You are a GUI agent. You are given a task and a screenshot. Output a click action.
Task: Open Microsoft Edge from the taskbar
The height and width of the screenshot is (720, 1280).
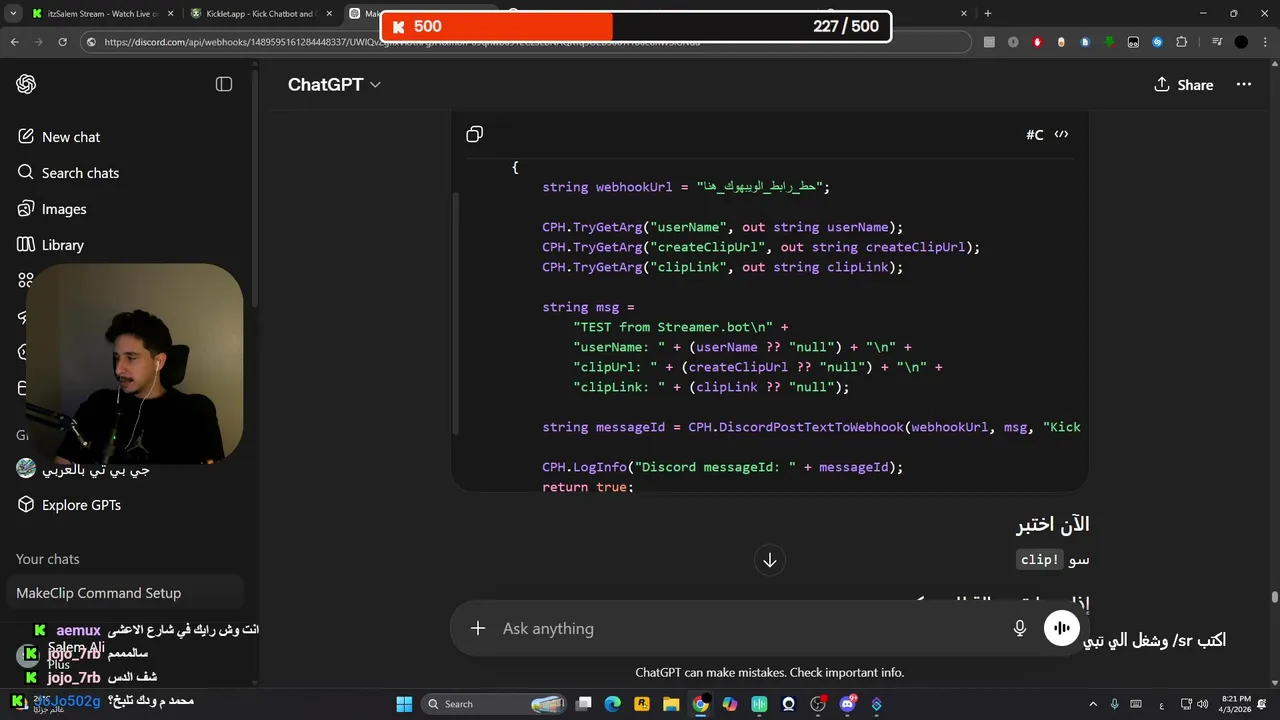coord(612,704)
